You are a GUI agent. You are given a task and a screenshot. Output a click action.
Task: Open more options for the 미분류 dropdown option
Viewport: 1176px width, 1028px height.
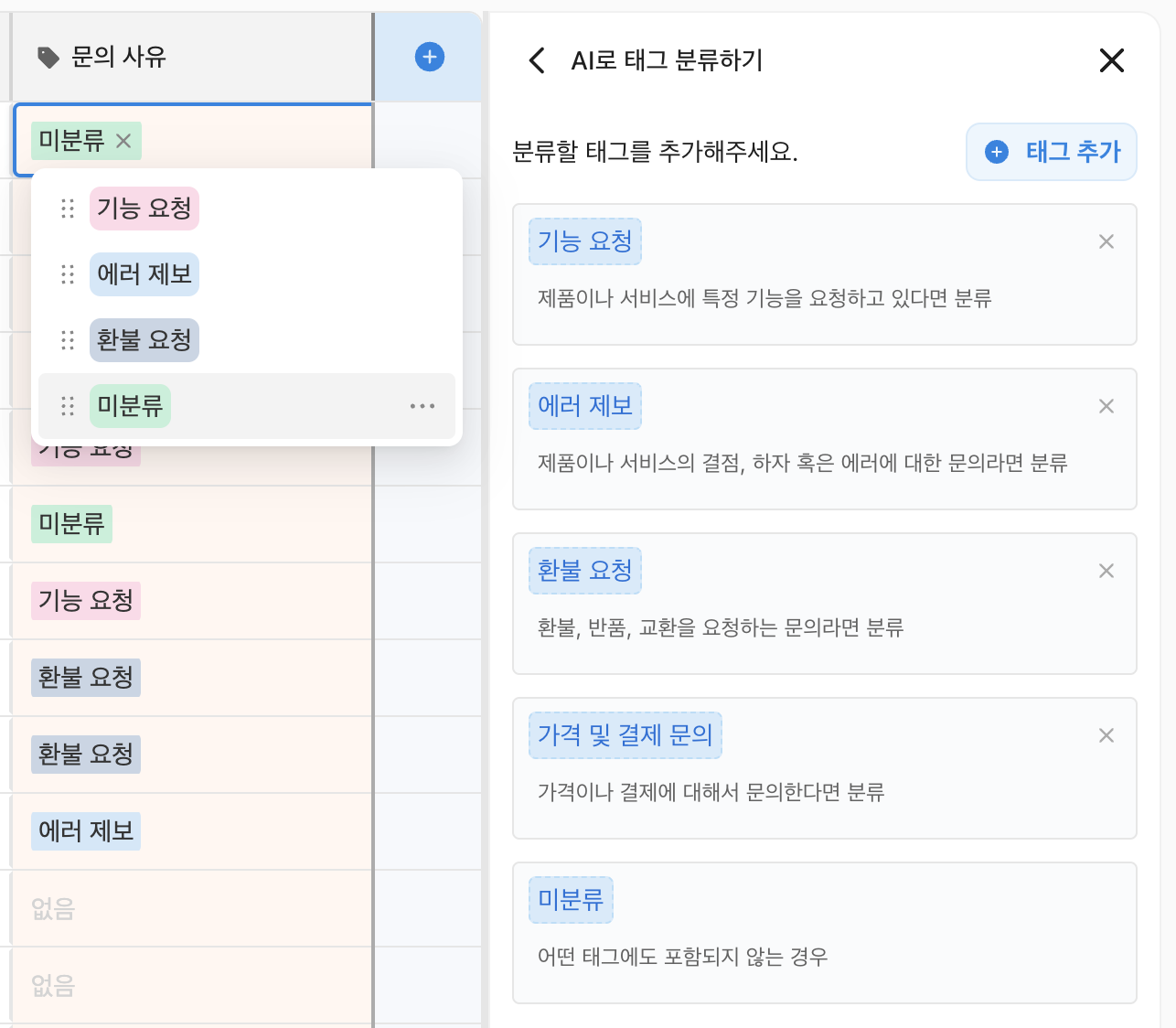(422, 406)
